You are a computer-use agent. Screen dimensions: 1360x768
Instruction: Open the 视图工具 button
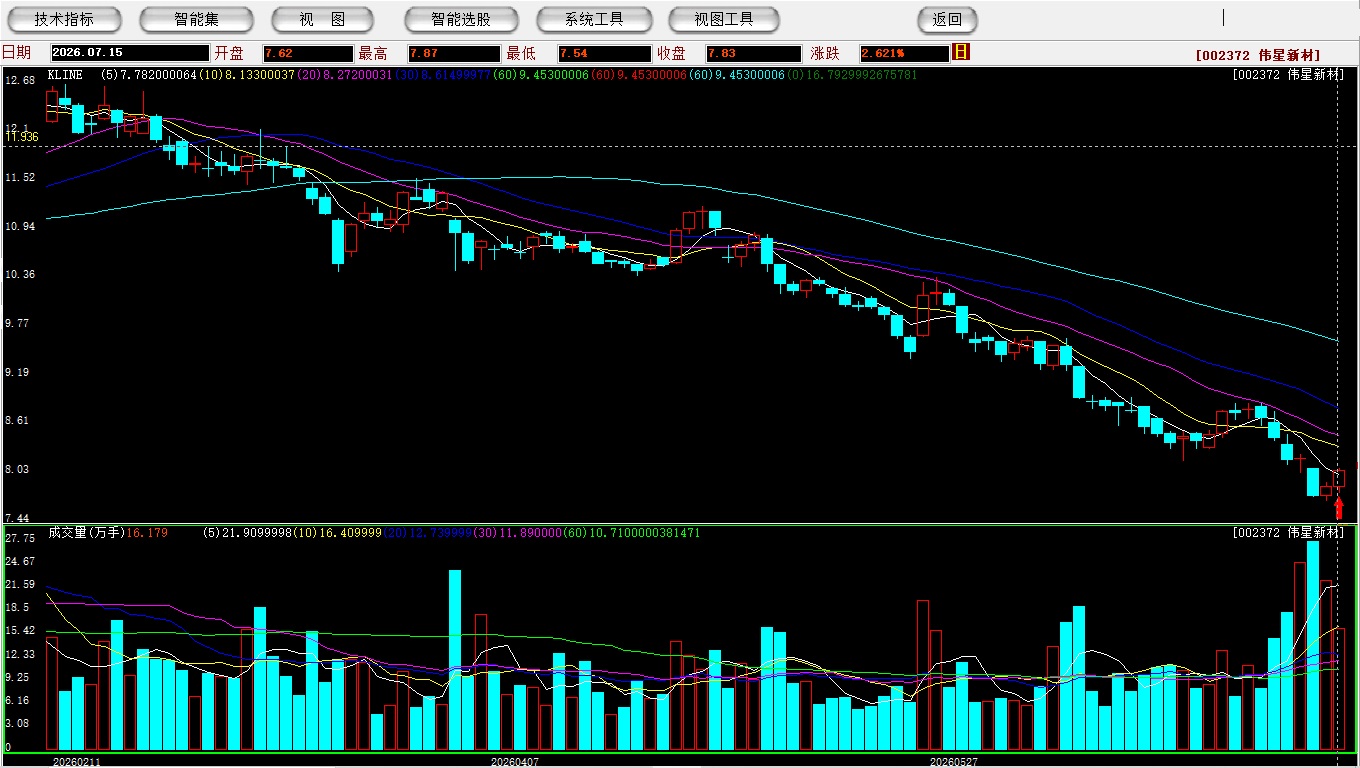coord(724,19)
